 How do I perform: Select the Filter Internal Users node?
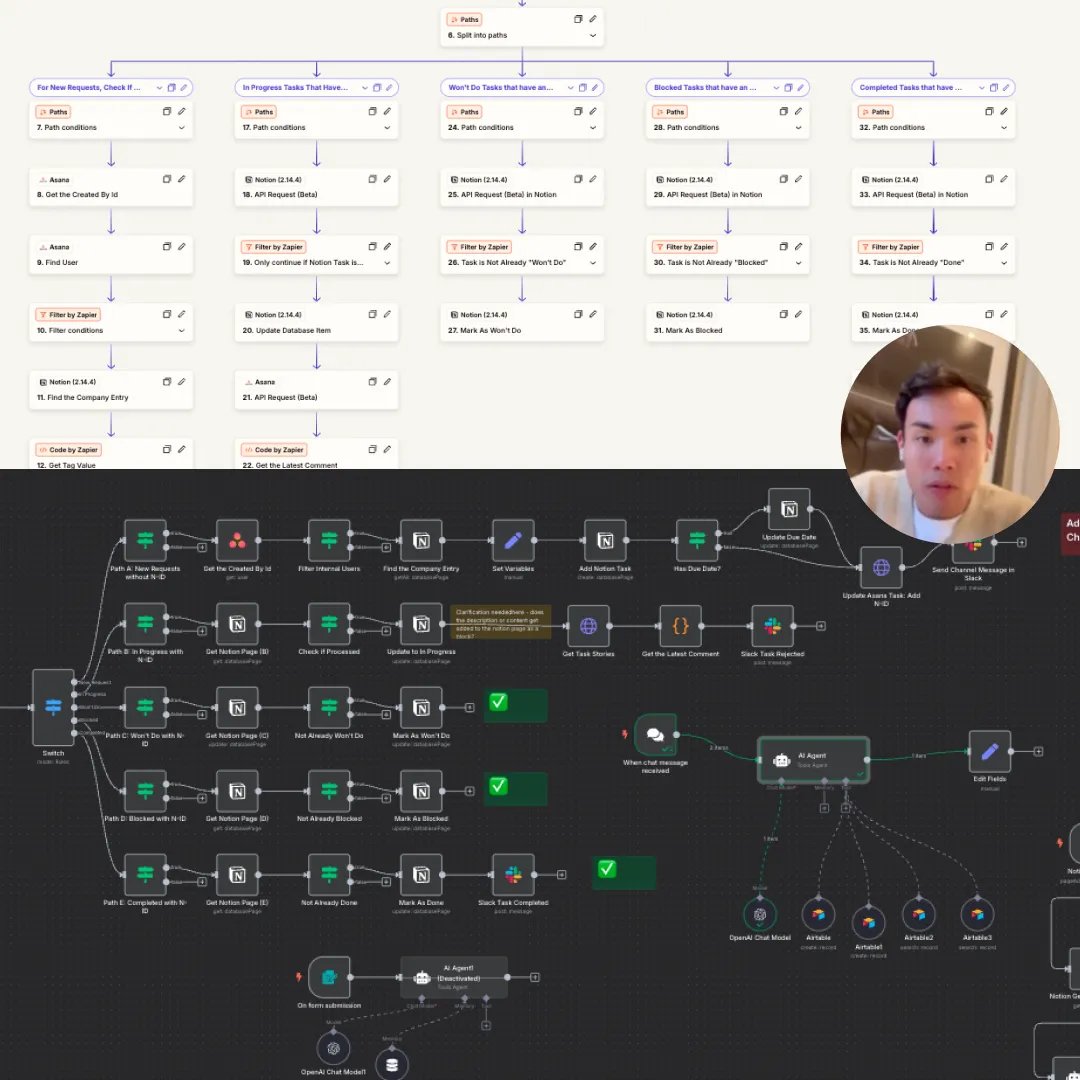[x=329, y=541]
